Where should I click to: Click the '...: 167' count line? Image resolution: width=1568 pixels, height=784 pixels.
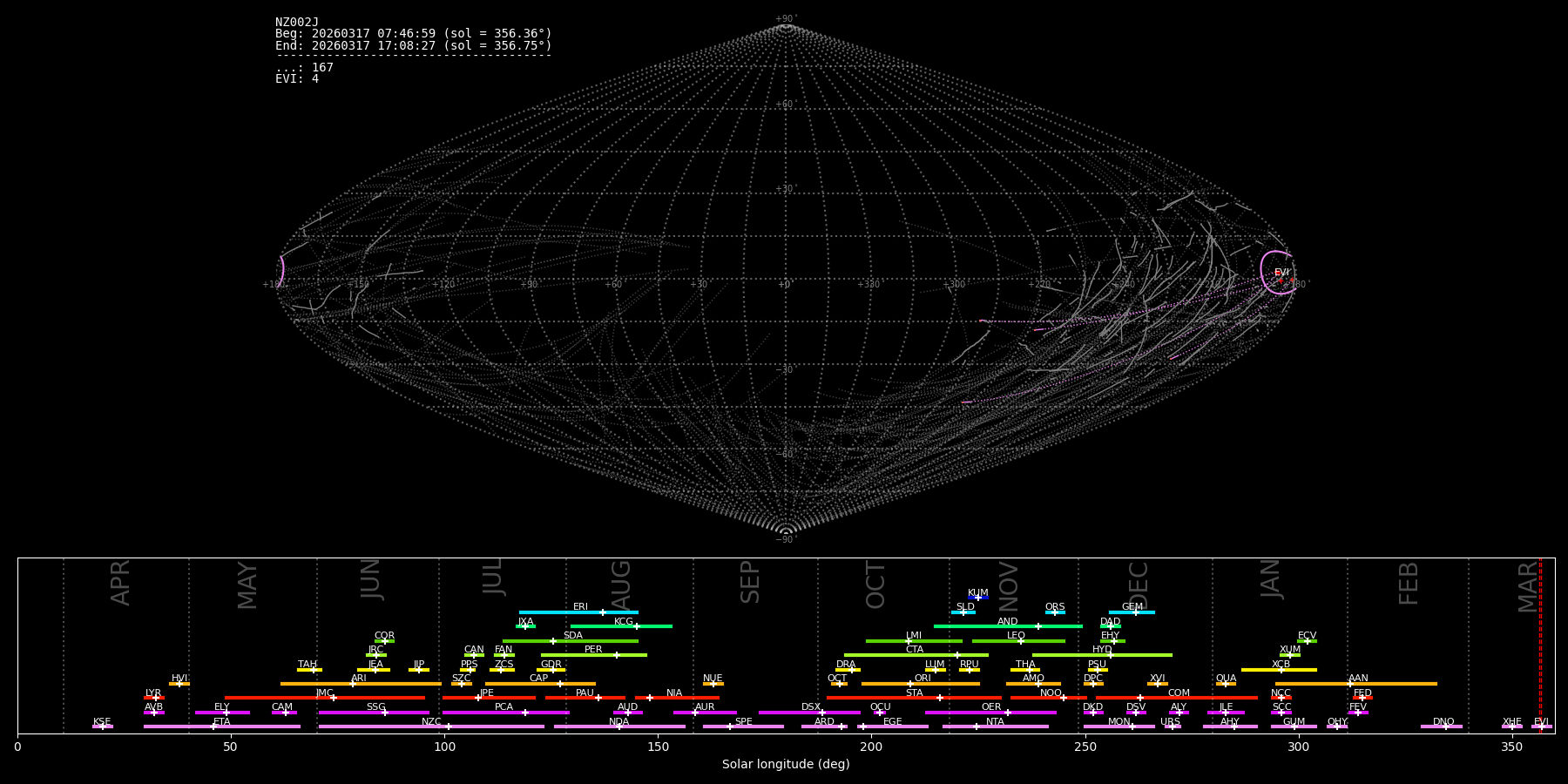[304, 68]
